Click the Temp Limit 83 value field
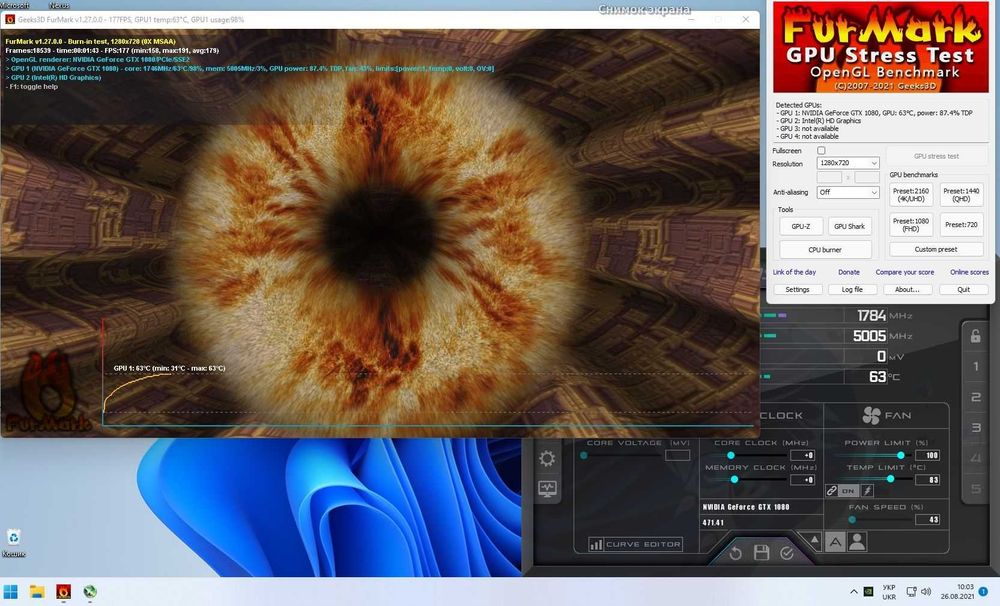The image size is (1000, 606). (x=927, y=480)
